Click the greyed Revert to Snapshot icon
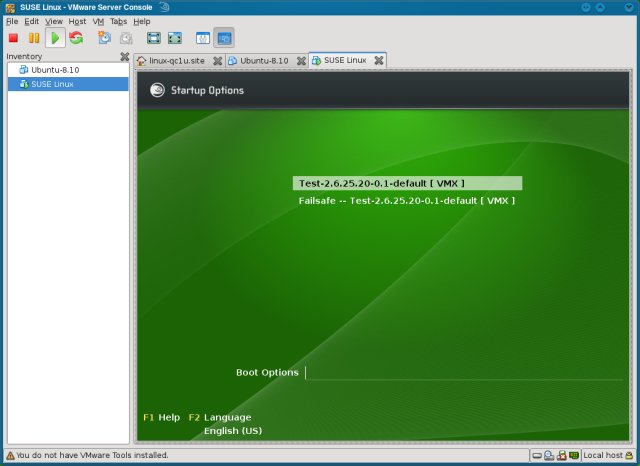The height and width of the screenshot is (466, 640). point(126,38)
